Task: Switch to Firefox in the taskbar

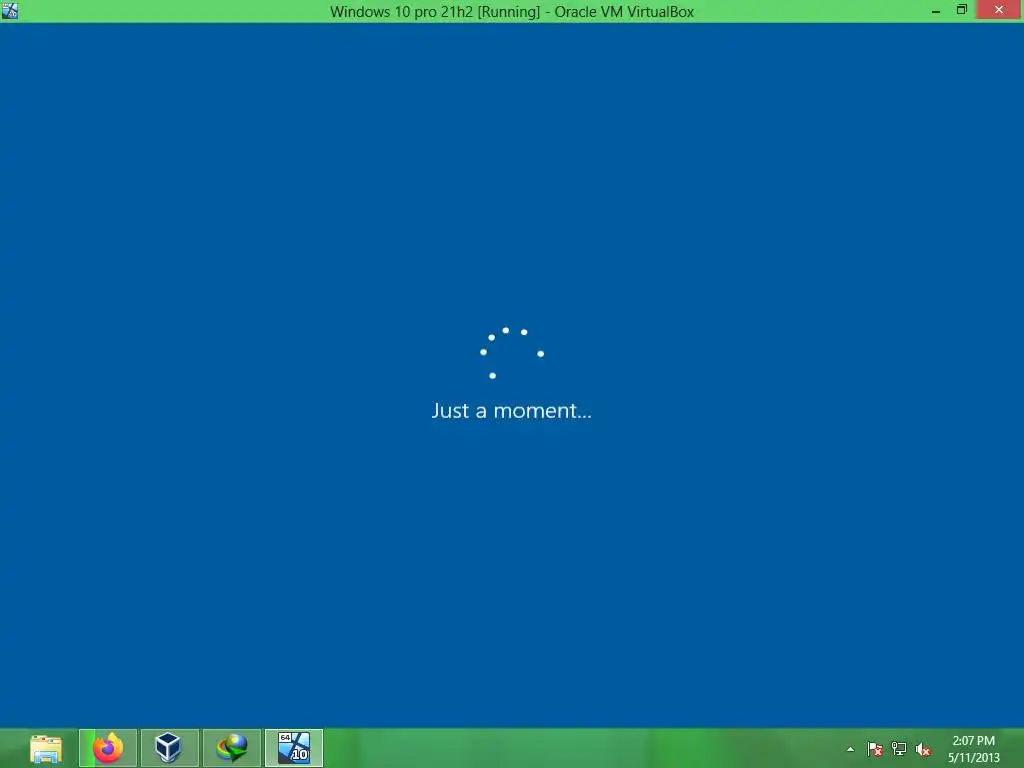Action: (108, 748)
